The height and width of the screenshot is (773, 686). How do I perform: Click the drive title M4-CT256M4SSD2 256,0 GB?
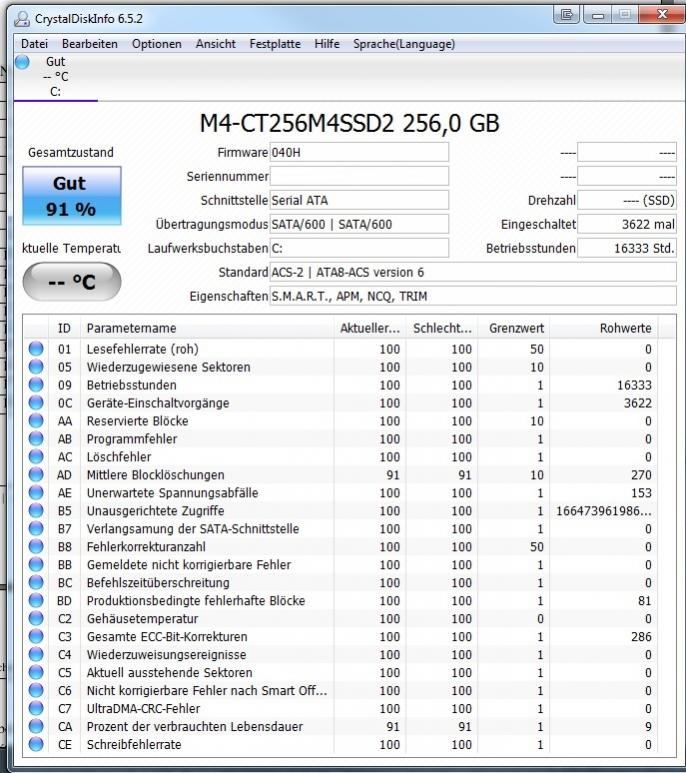(349, 123)
